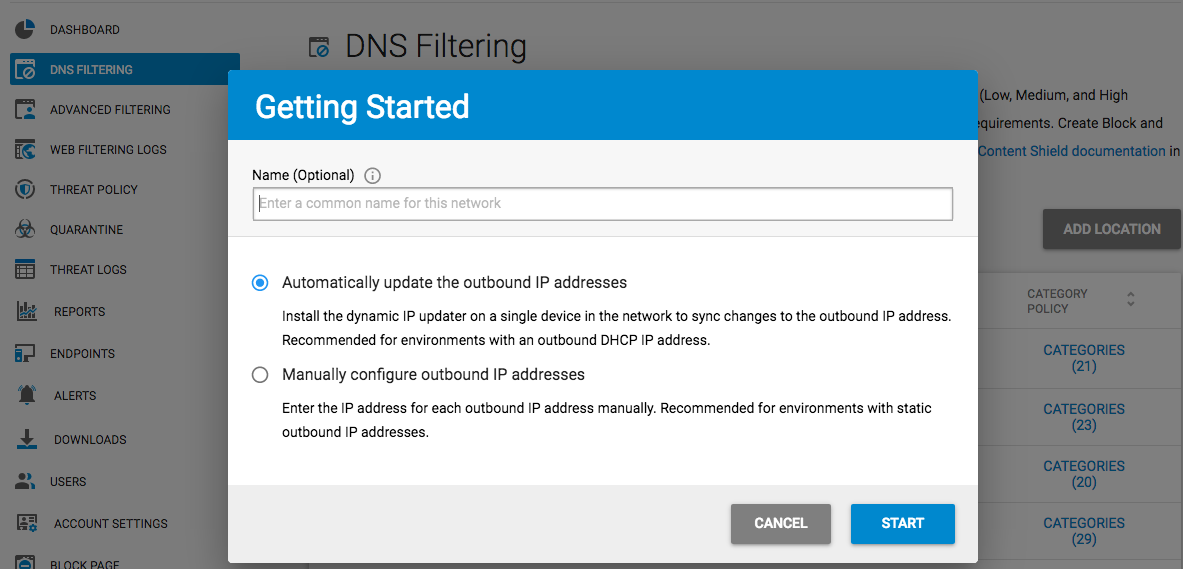Click the Quarantine biohazard icon

tap(26, 229)
